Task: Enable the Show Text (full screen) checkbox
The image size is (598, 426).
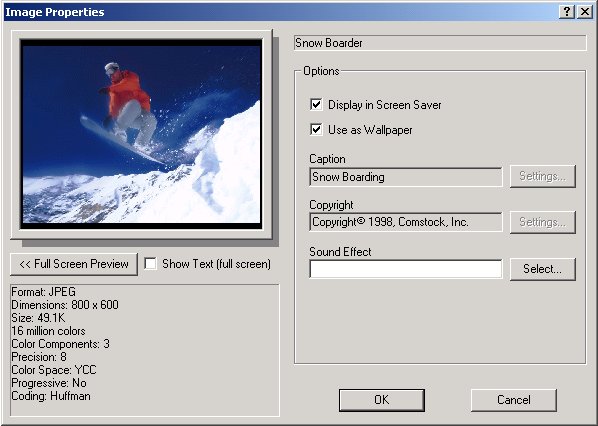Action: (150, 264)
